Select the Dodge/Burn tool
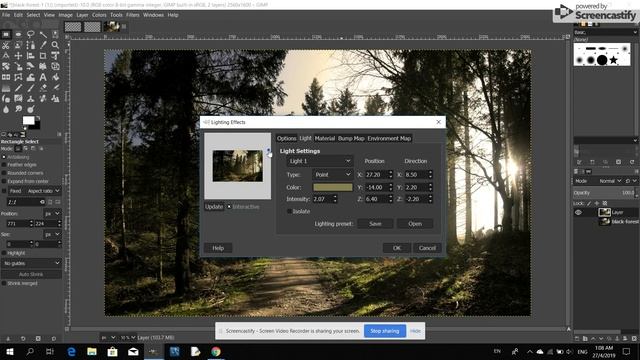Viewport: 640px width, 360px height. click(31, 109)
